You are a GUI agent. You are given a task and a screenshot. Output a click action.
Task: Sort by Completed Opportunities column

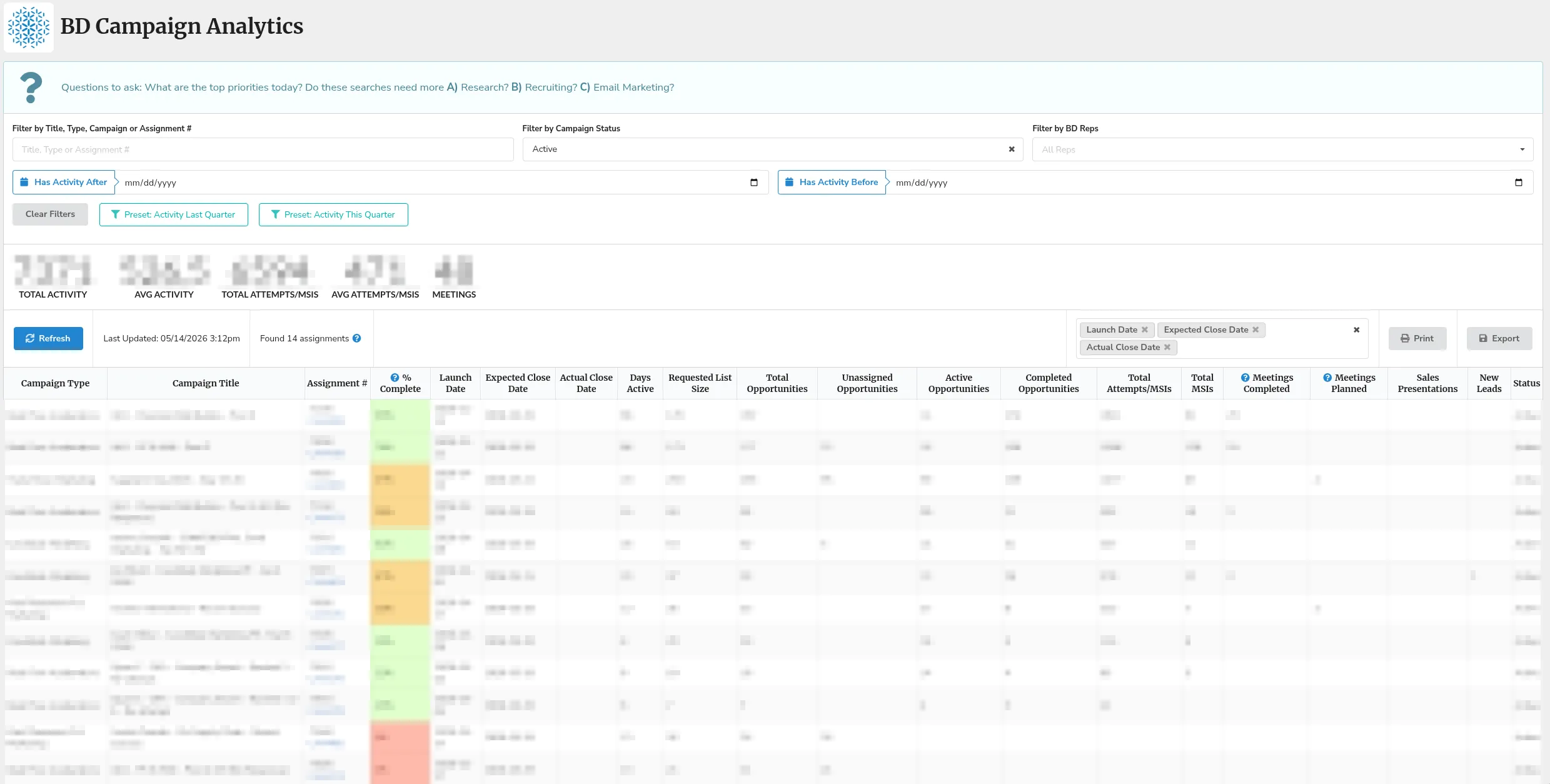tap(1049, 383)
